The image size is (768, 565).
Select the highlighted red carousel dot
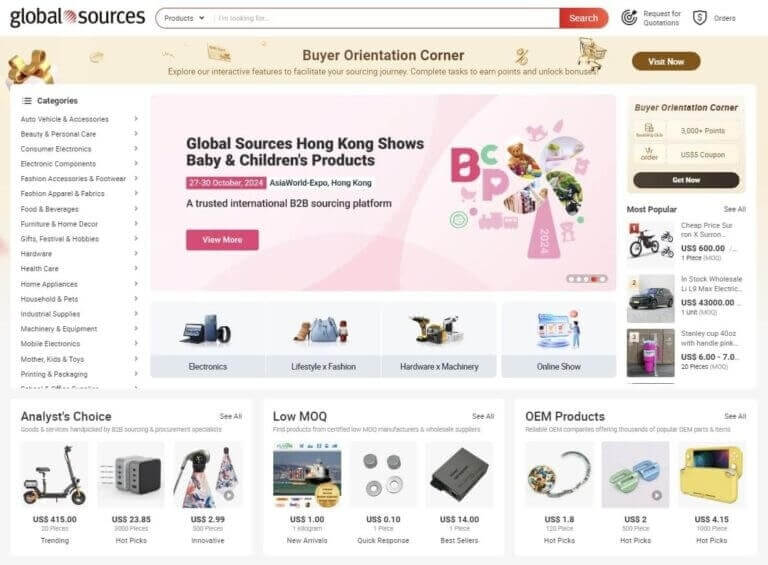pos(595,279)
